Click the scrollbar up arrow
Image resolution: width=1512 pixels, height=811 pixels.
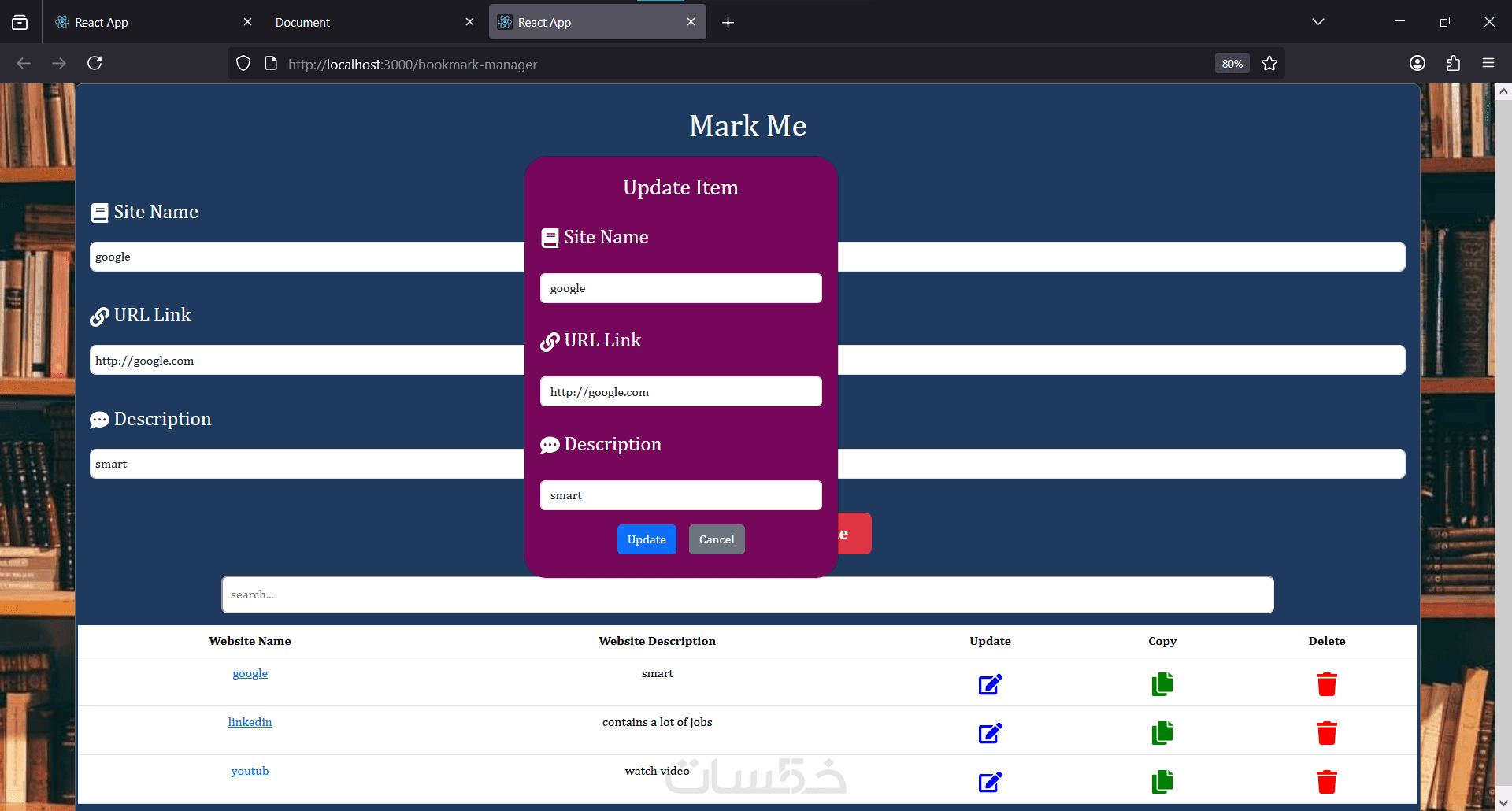click(1503, 92)
